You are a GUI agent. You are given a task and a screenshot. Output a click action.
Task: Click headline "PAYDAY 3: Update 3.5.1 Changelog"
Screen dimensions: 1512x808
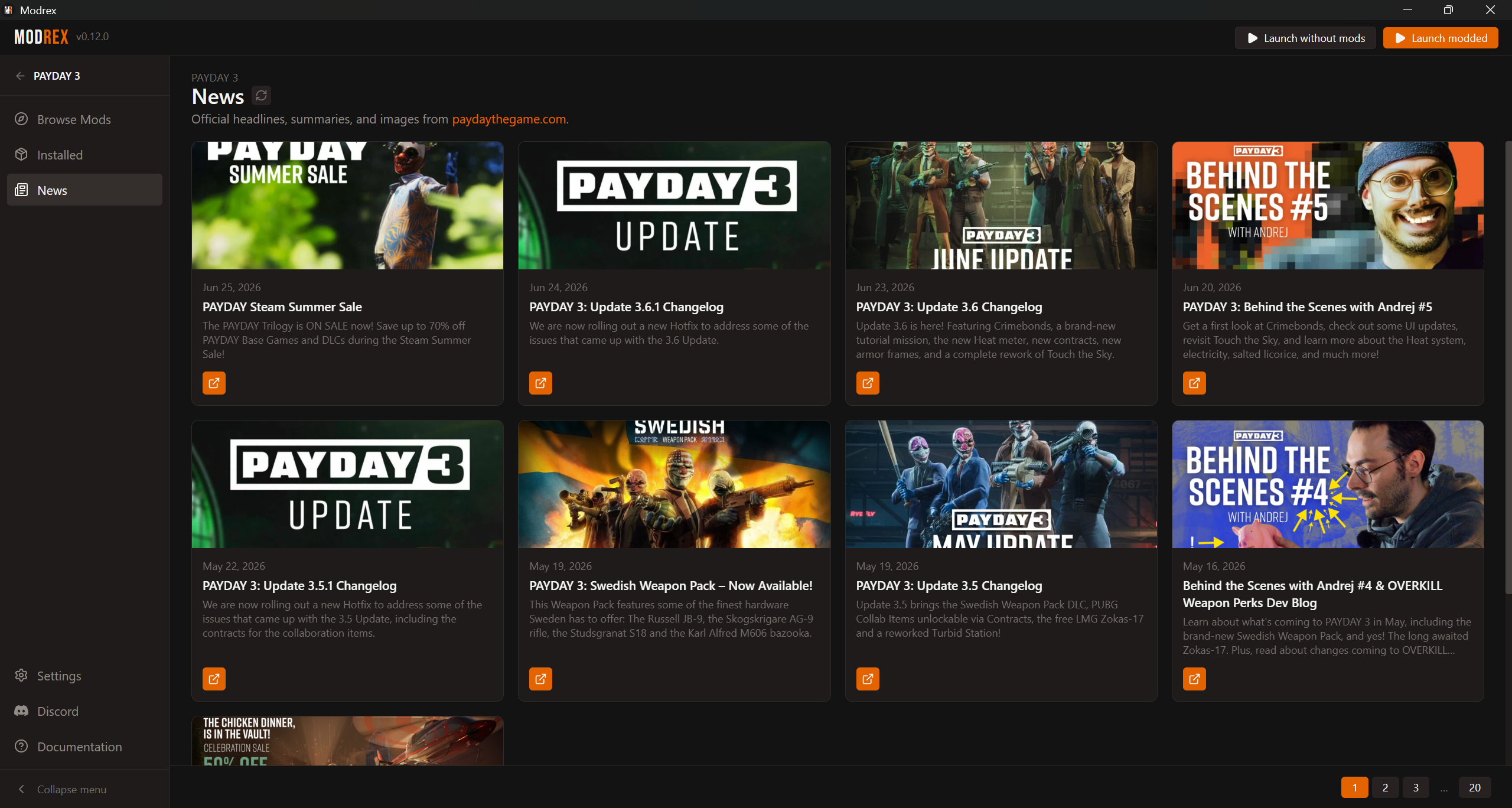tap(299, 586)
